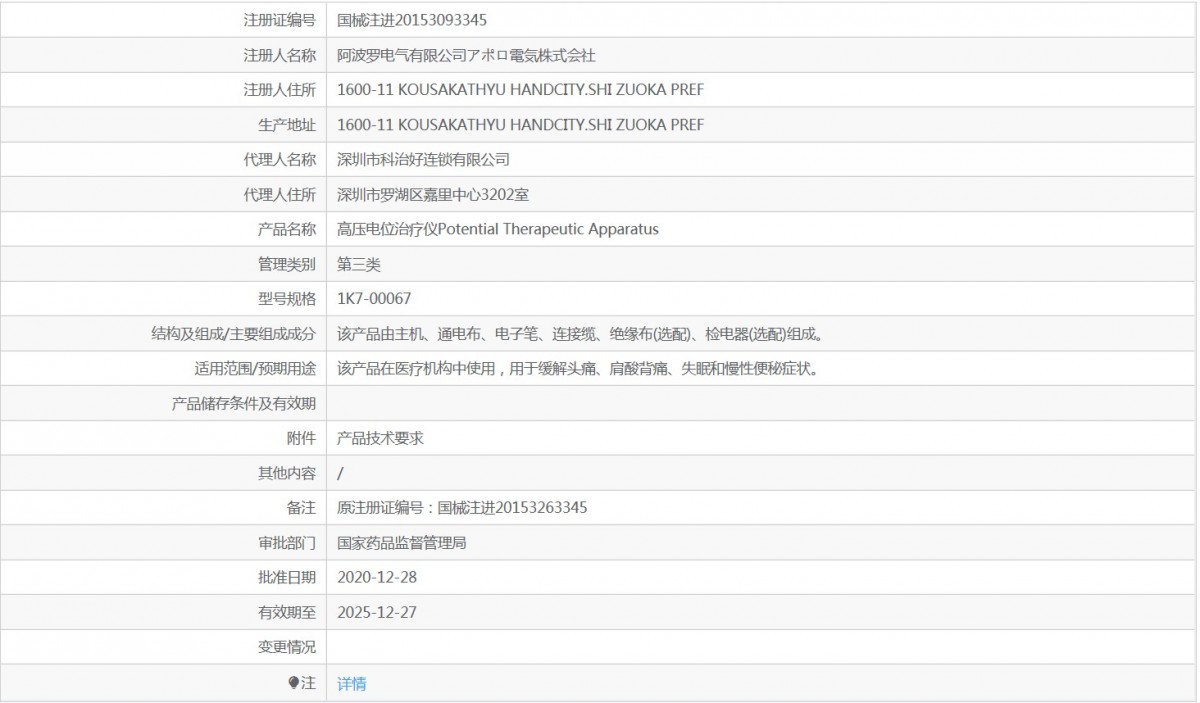Select product name 高压电位治疗仪 Potential Therapeutic Apparatus
This screenshot has height=703, width=1200.
tap(498, 229)
